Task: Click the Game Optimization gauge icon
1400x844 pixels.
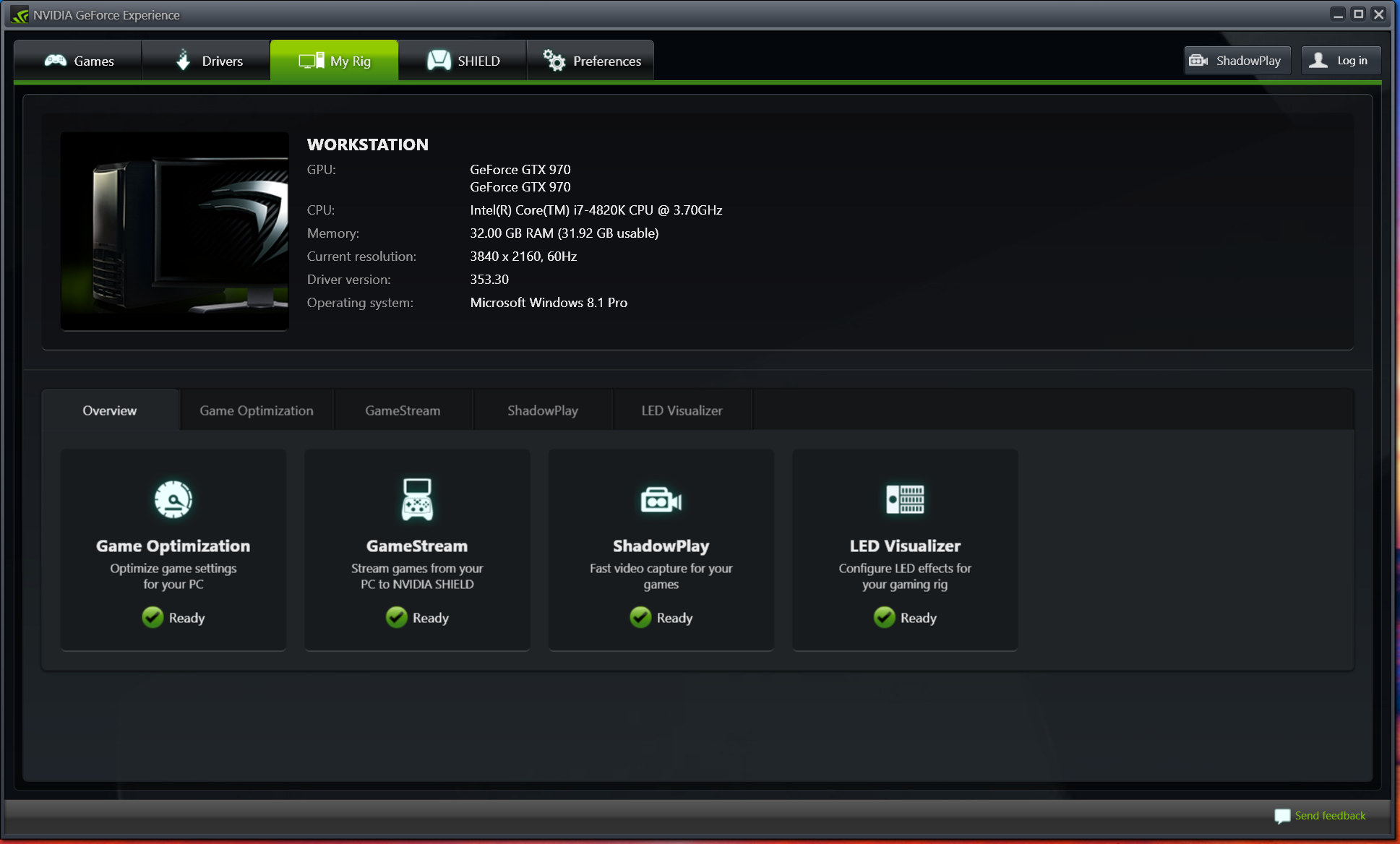Action: click(173, 499)
